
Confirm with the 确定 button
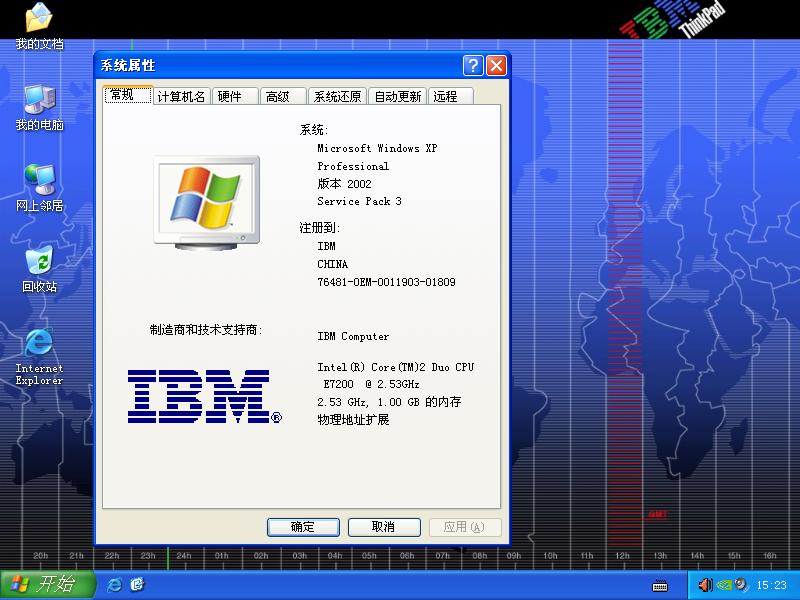(x=303, y=527)
